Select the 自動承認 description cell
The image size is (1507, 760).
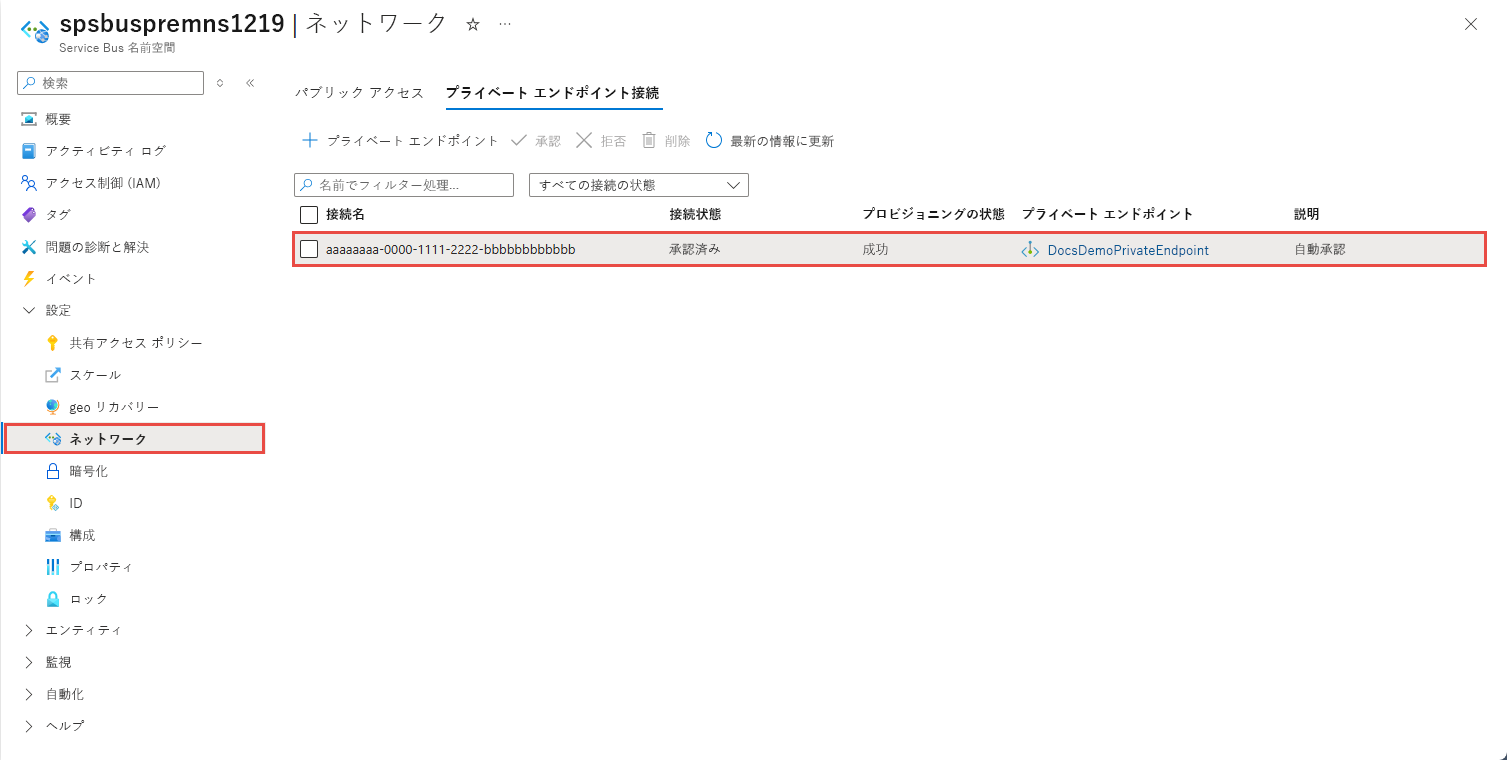point(1320,250)
